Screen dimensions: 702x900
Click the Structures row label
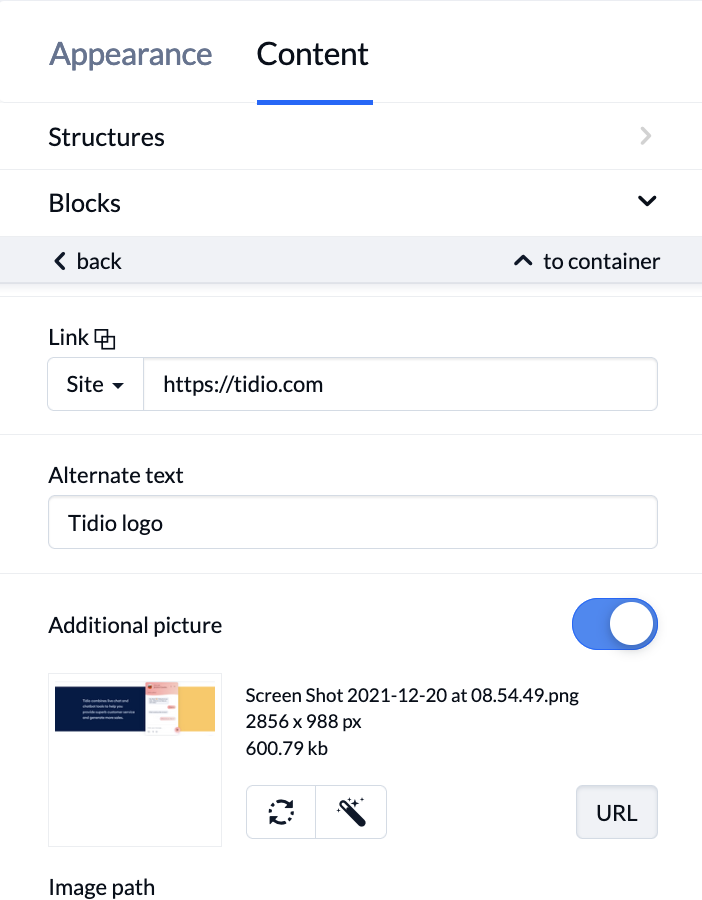(106, 137)
